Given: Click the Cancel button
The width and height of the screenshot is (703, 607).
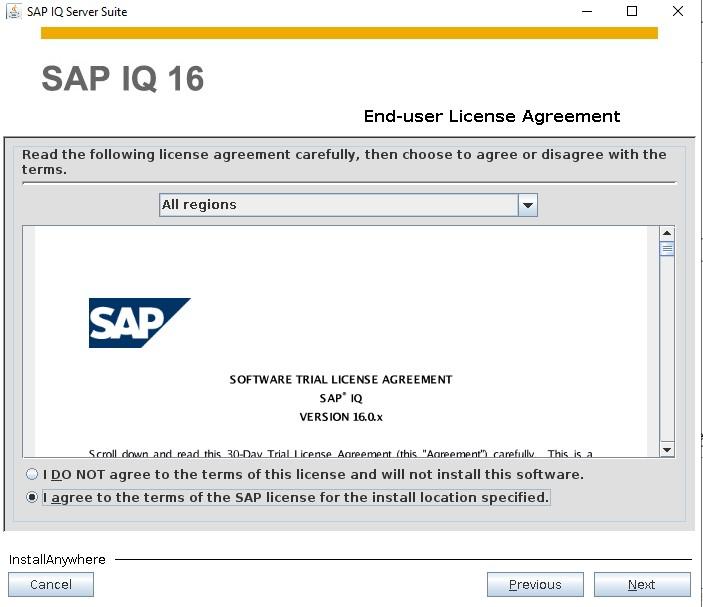Looking at the screenshot, I should [x=51, y=585].
